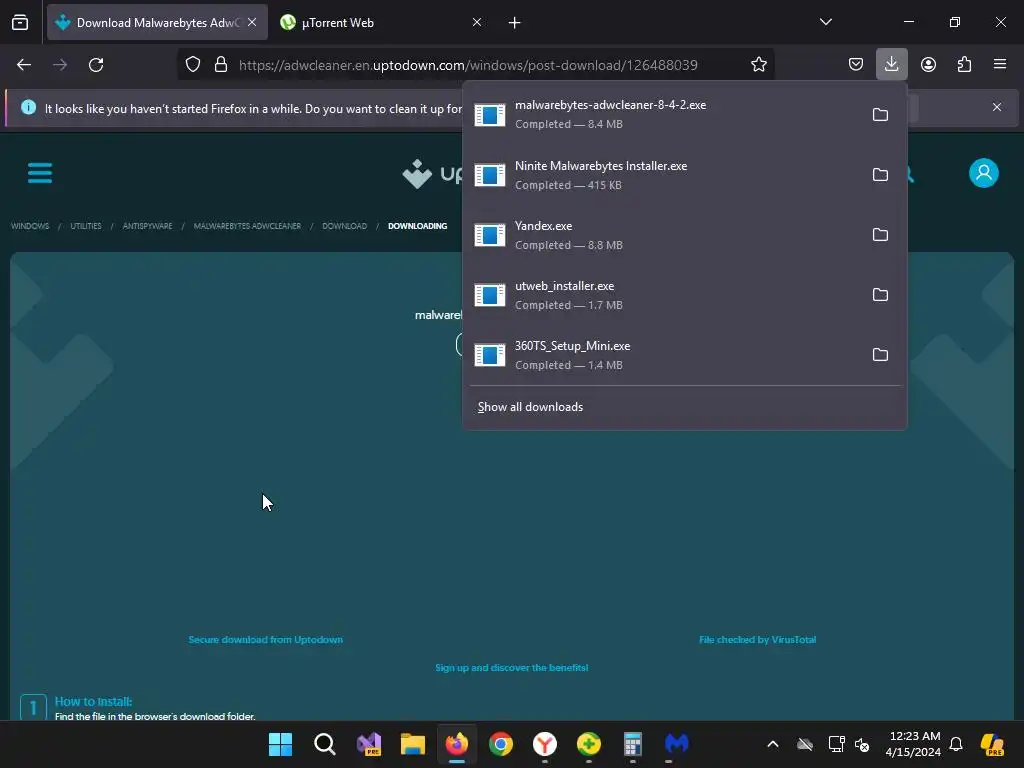Open Windows Start menu
Viewport: 1024px width, 768px height.
[x=281, y=744]
